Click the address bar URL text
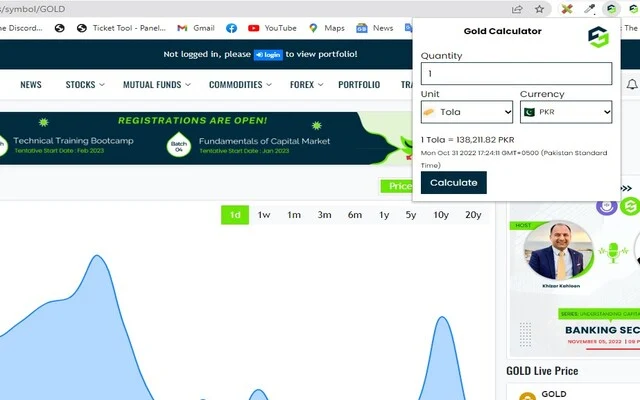 [x=32, y=9]
